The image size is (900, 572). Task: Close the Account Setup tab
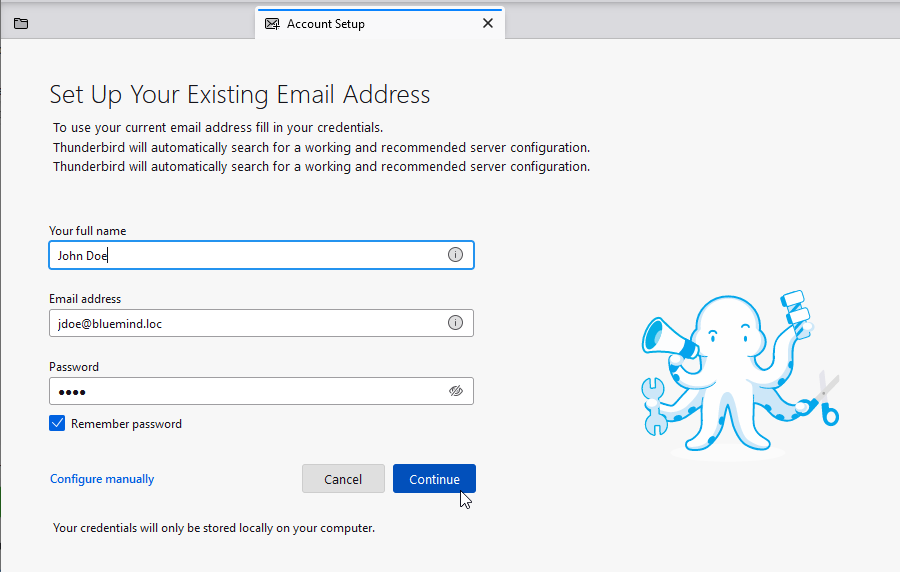(488, 24)
